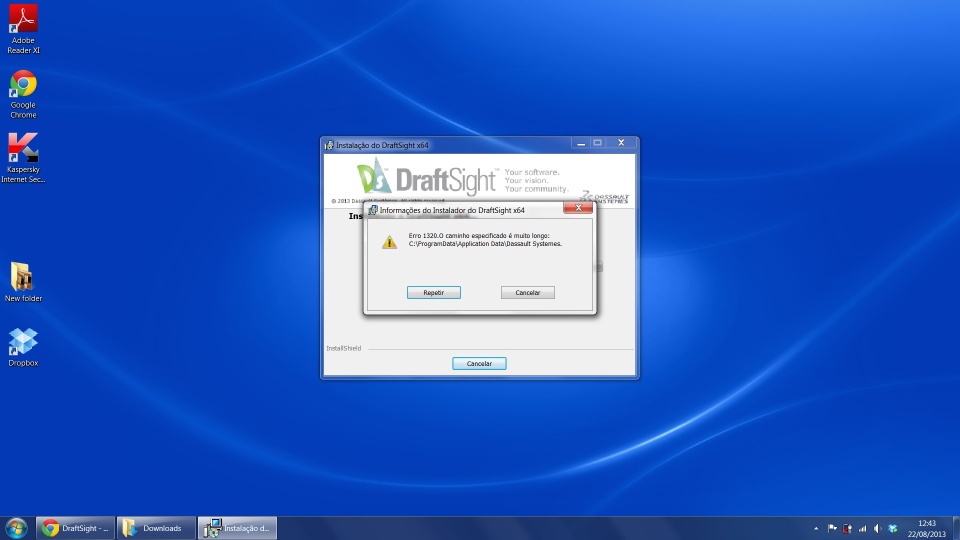
Task: Close the Instalação do DraftSight x64 window
Action: 621,143
